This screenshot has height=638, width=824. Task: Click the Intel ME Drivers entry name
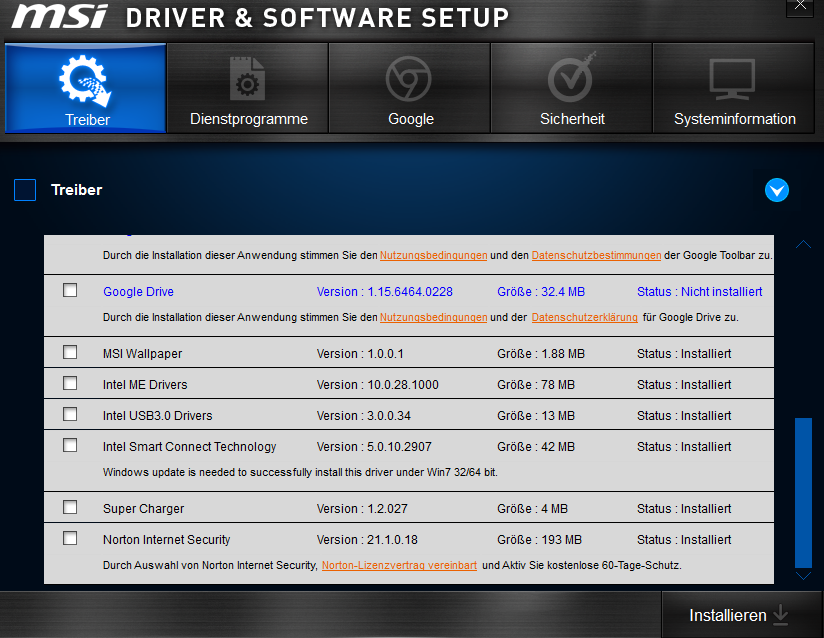(145, 385)
